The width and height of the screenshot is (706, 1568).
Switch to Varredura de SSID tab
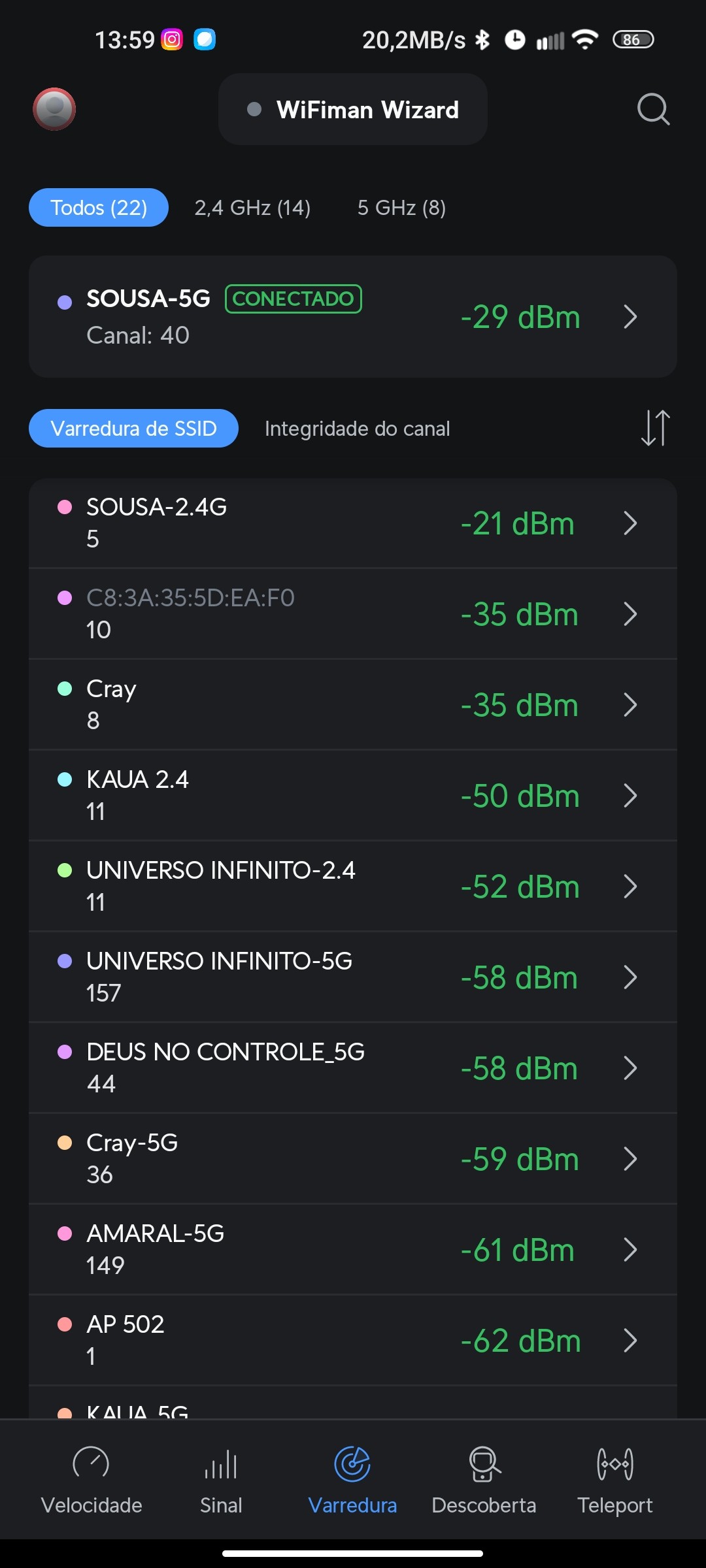(x=133, y=429)
